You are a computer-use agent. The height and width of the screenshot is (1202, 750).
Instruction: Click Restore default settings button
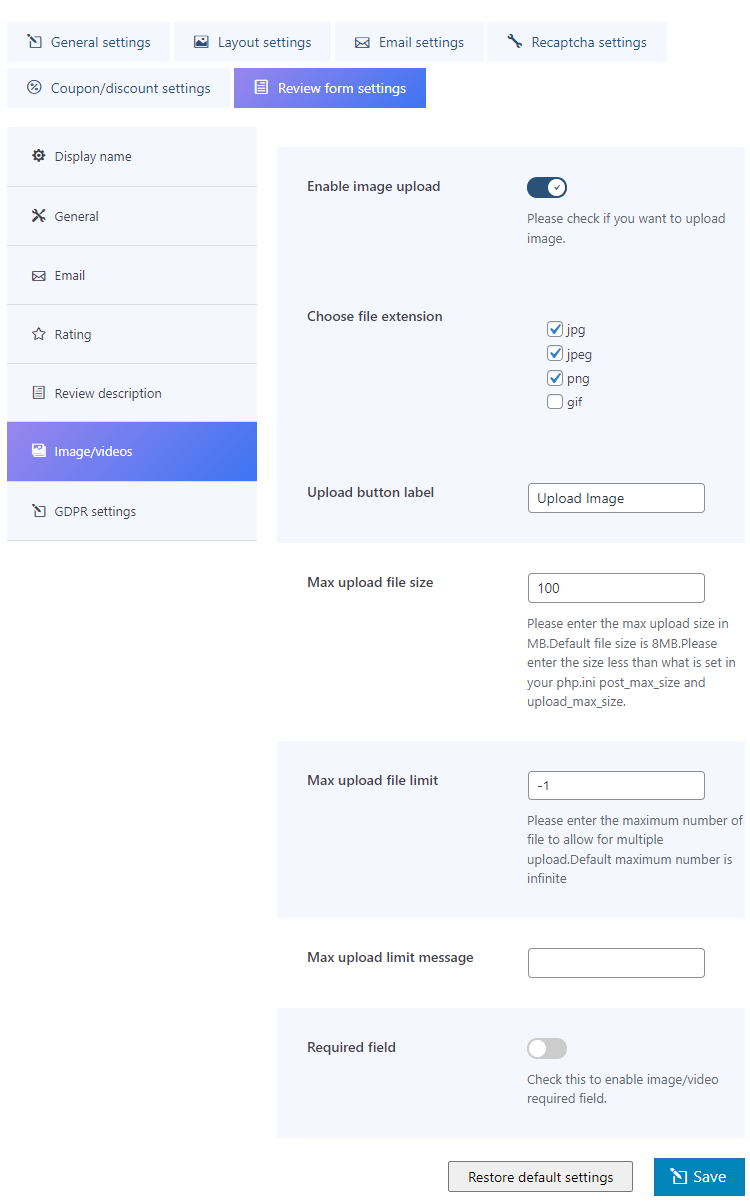coord(540,1177)
